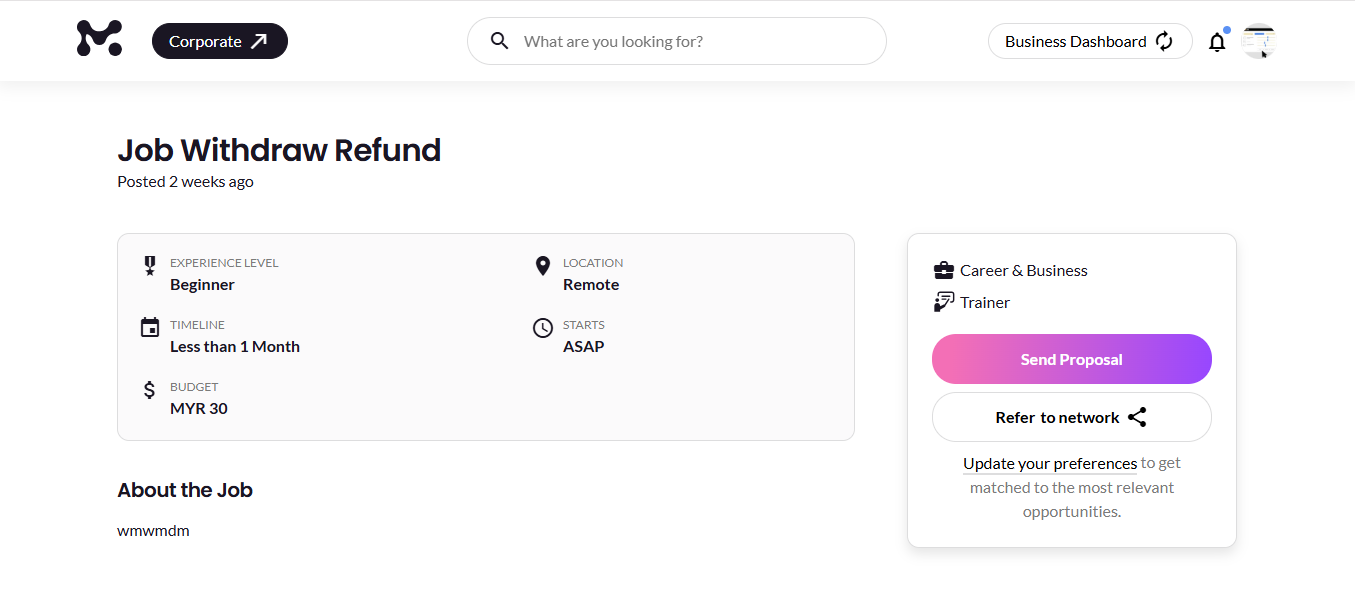1355x615 pixels.
Task: Click the briefcase icon next to Career & Business
Action: pyautogui.click(x=943, y=270)
